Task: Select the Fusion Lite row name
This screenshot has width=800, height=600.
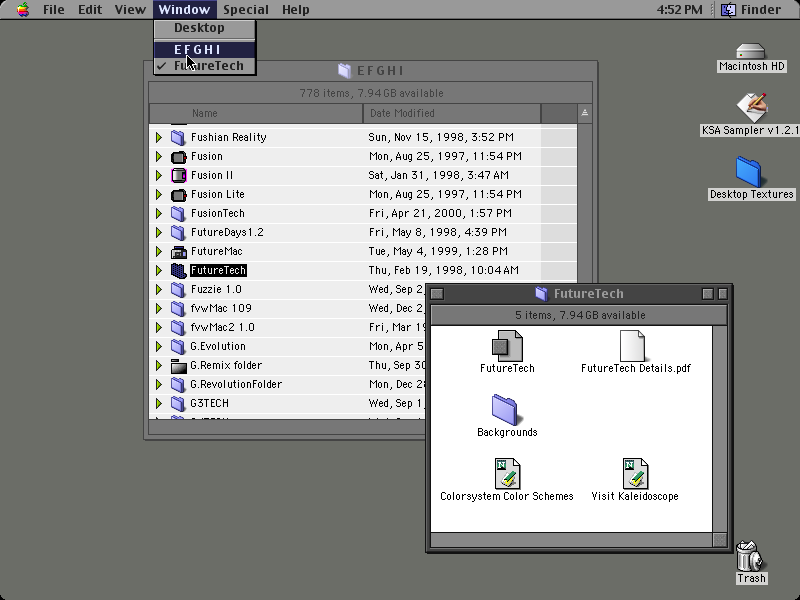Action: point(217,194)
